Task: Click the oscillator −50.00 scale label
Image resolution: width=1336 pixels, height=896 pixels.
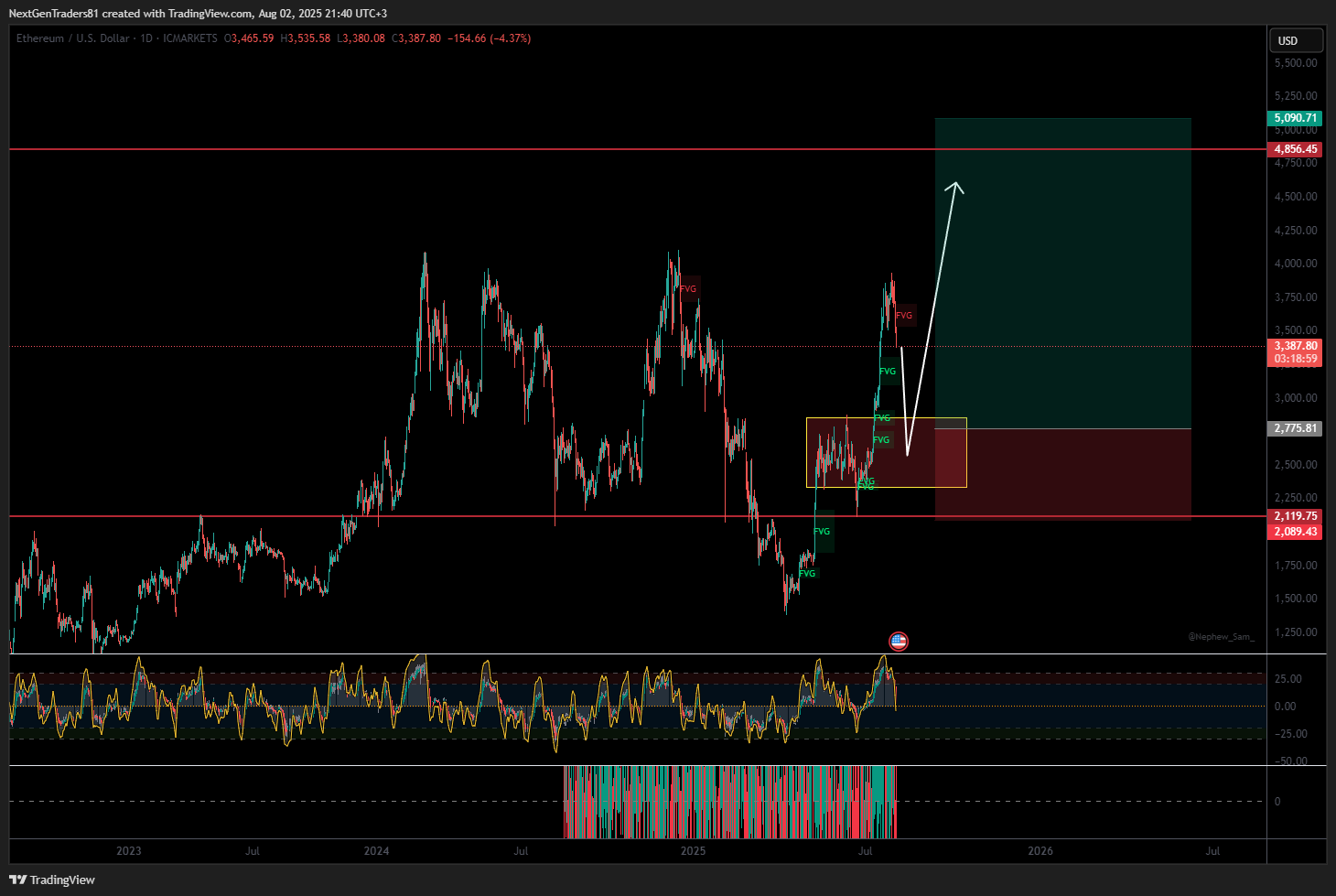Action: 1290,761
